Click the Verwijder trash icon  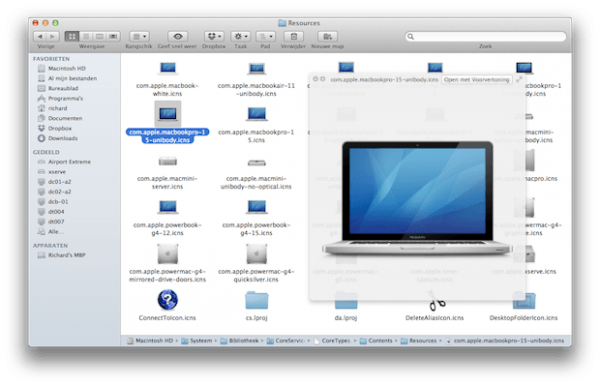(x=293, y=36)
